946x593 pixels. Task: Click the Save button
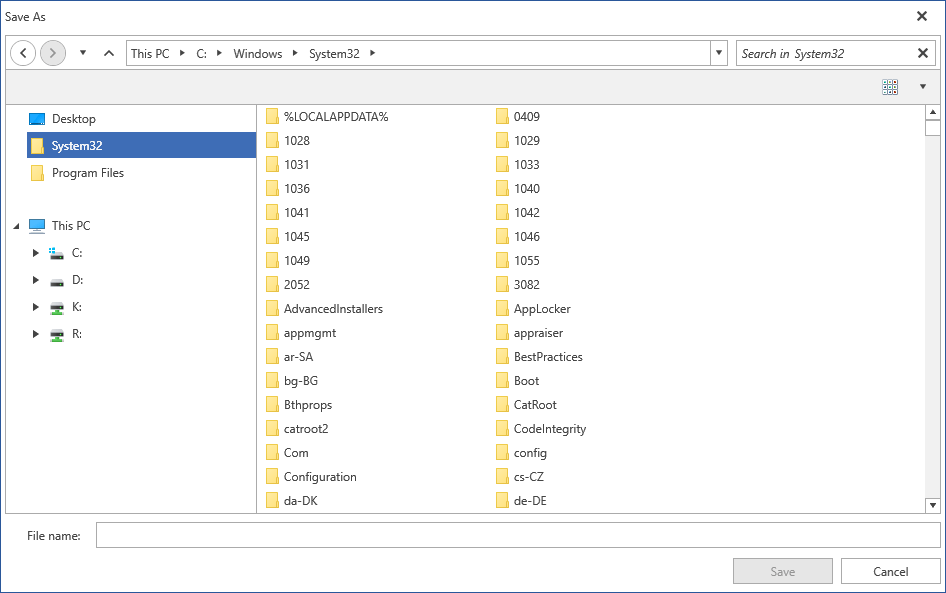782,571
